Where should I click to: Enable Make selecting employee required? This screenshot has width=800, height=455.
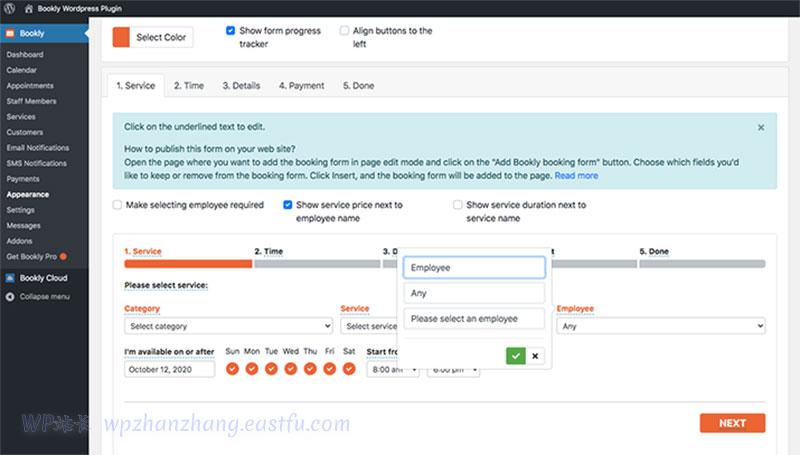point(117,205)
